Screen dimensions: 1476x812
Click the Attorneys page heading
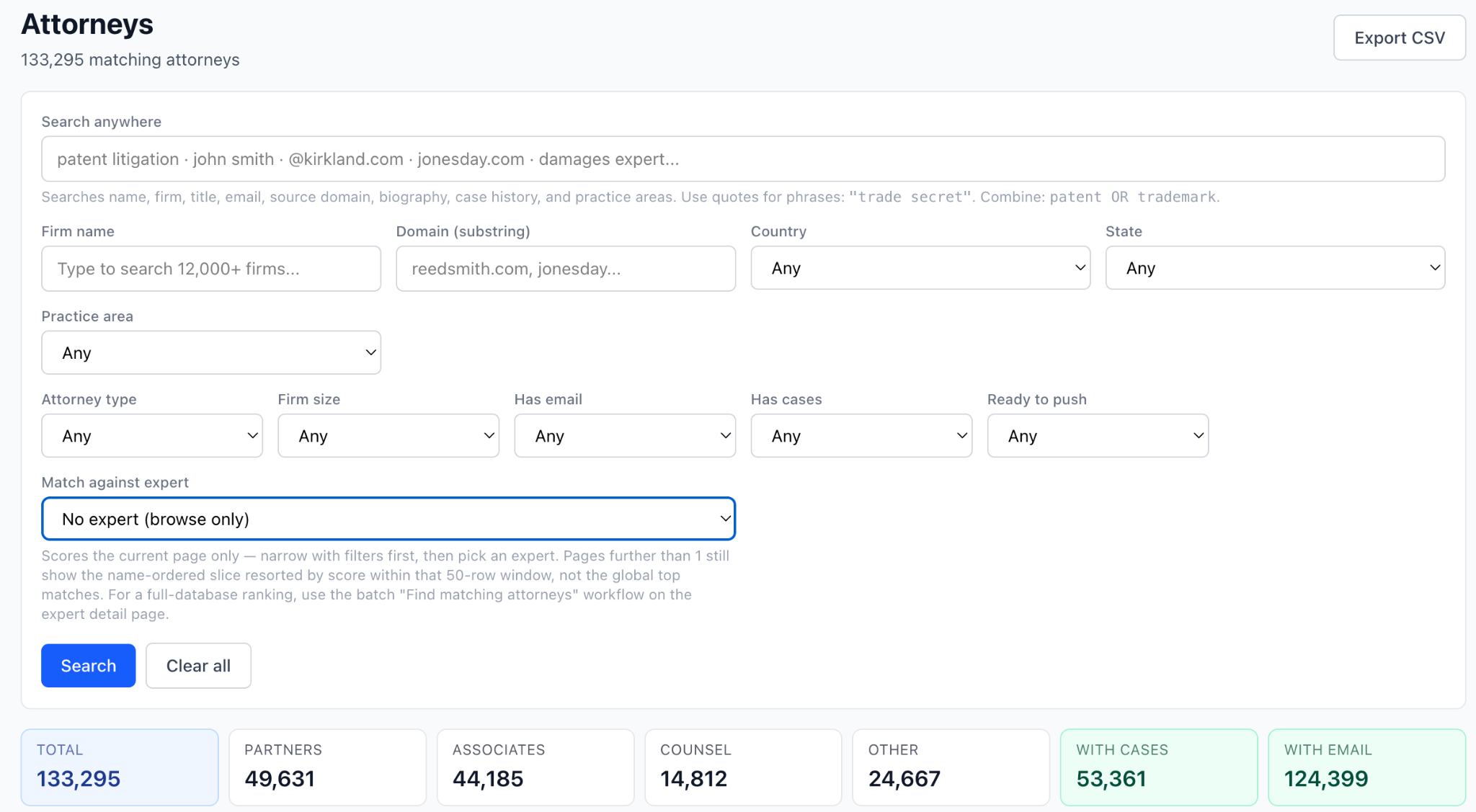87,24
